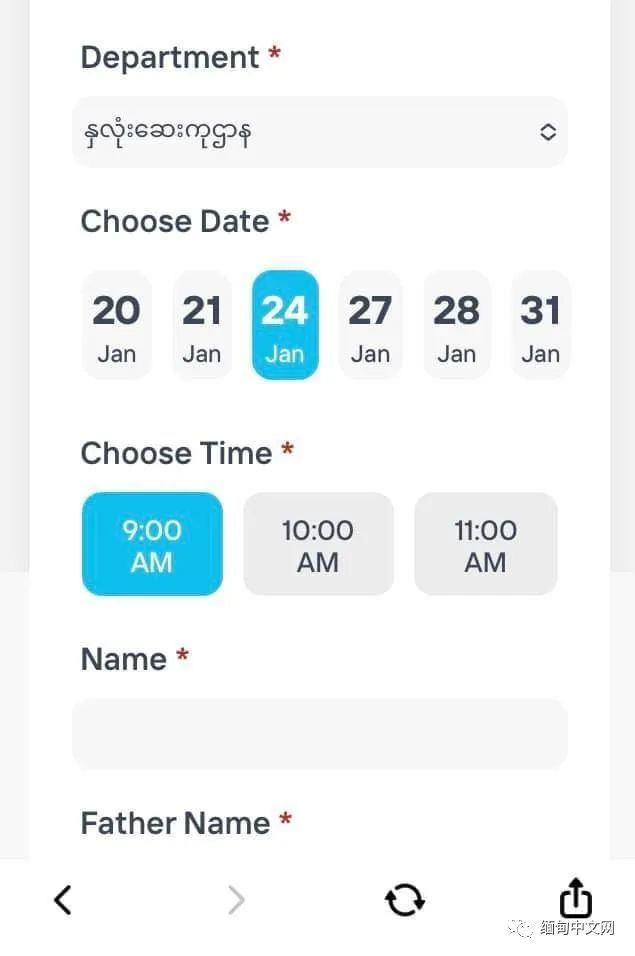The height and width of the screenshot is (956, 635).
Task: Pick 27 Jan as appointment date
Action: pyautogui.click(x=370, y=325)
